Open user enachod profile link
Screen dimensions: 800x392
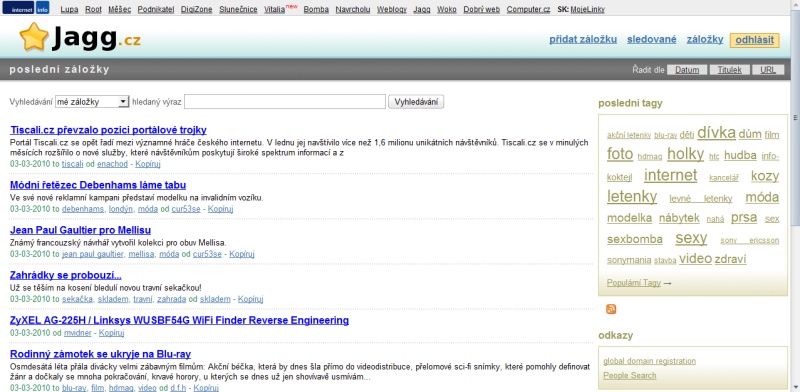coord(112,164)
